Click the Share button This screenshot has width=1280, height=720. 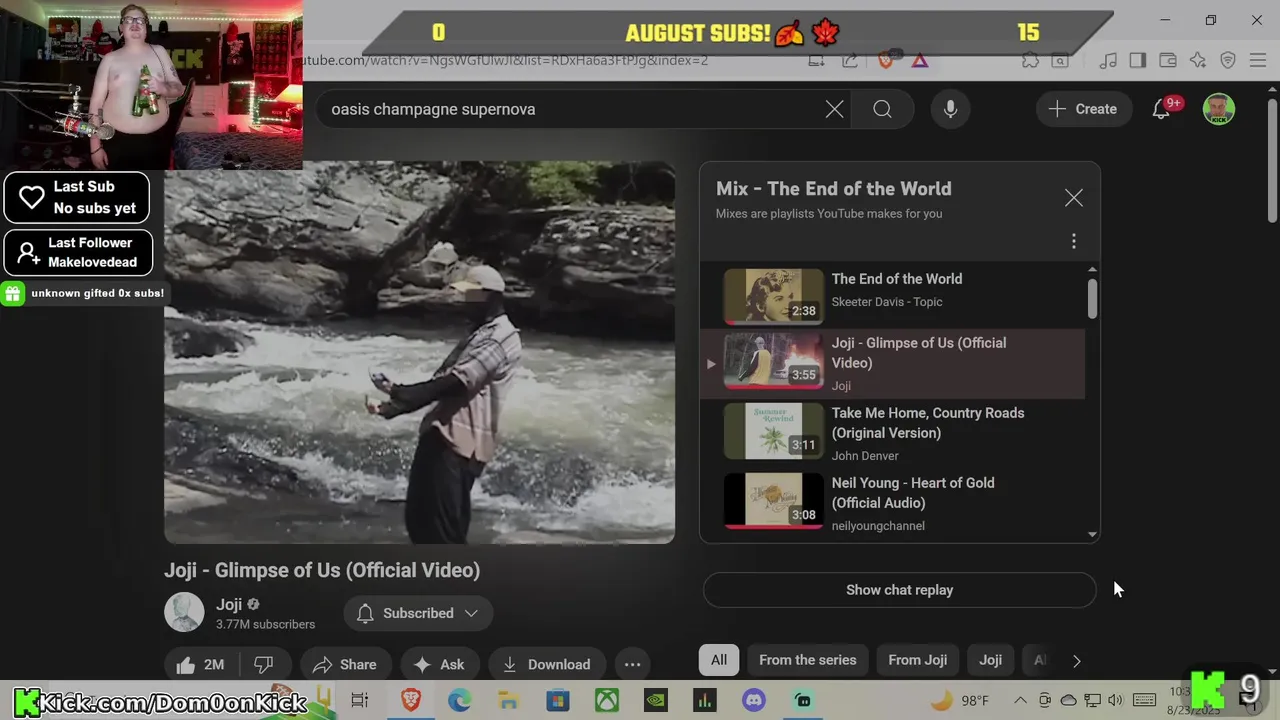coord(344,664)
